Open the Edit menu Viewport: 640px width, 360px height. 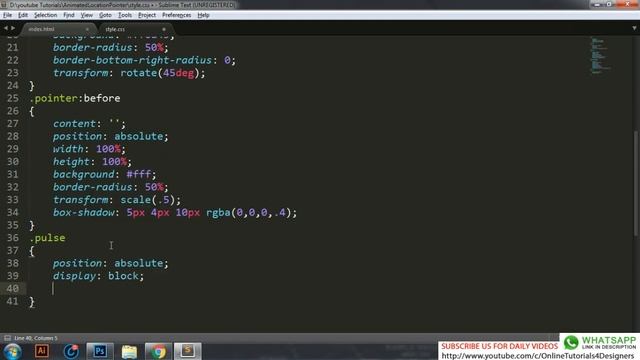(x=23, y=15)
